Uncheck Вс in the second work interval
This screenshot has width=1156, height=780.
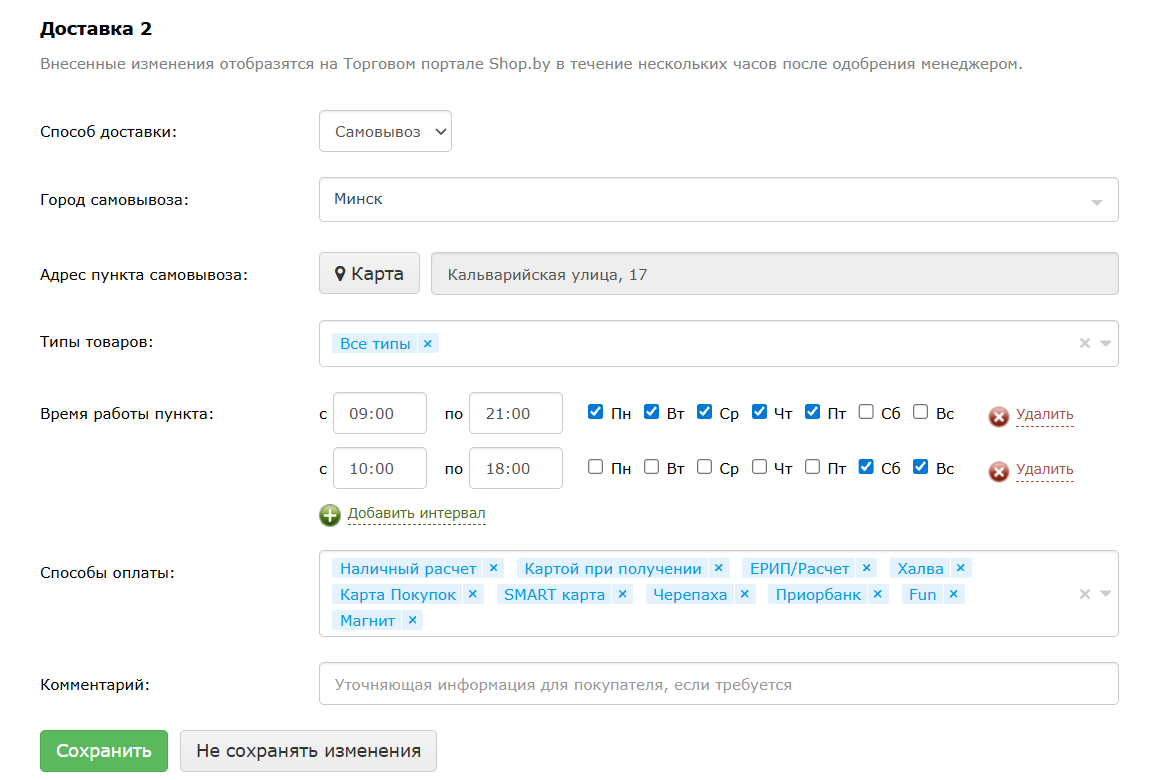tap(920, 467)
